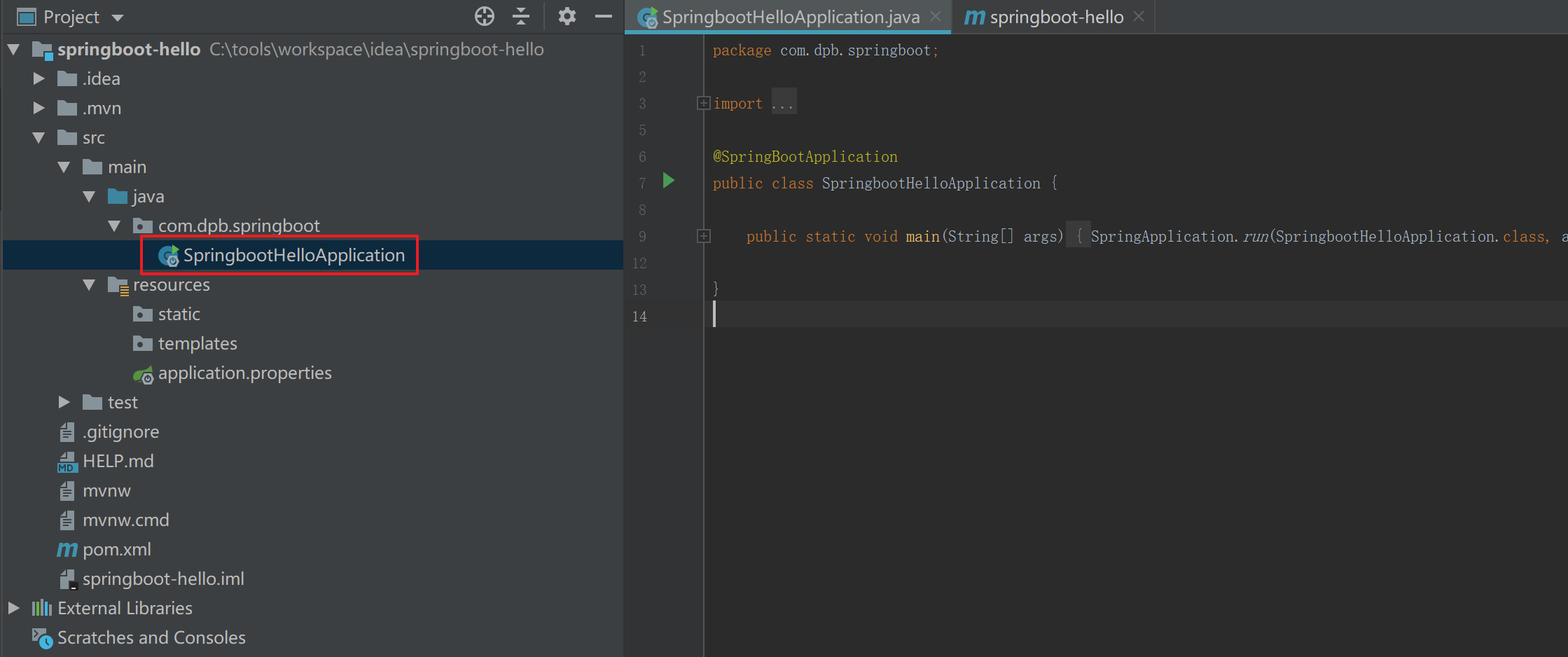
Task: Hide the Project panel with minus icon
Action: pos(604,16)
